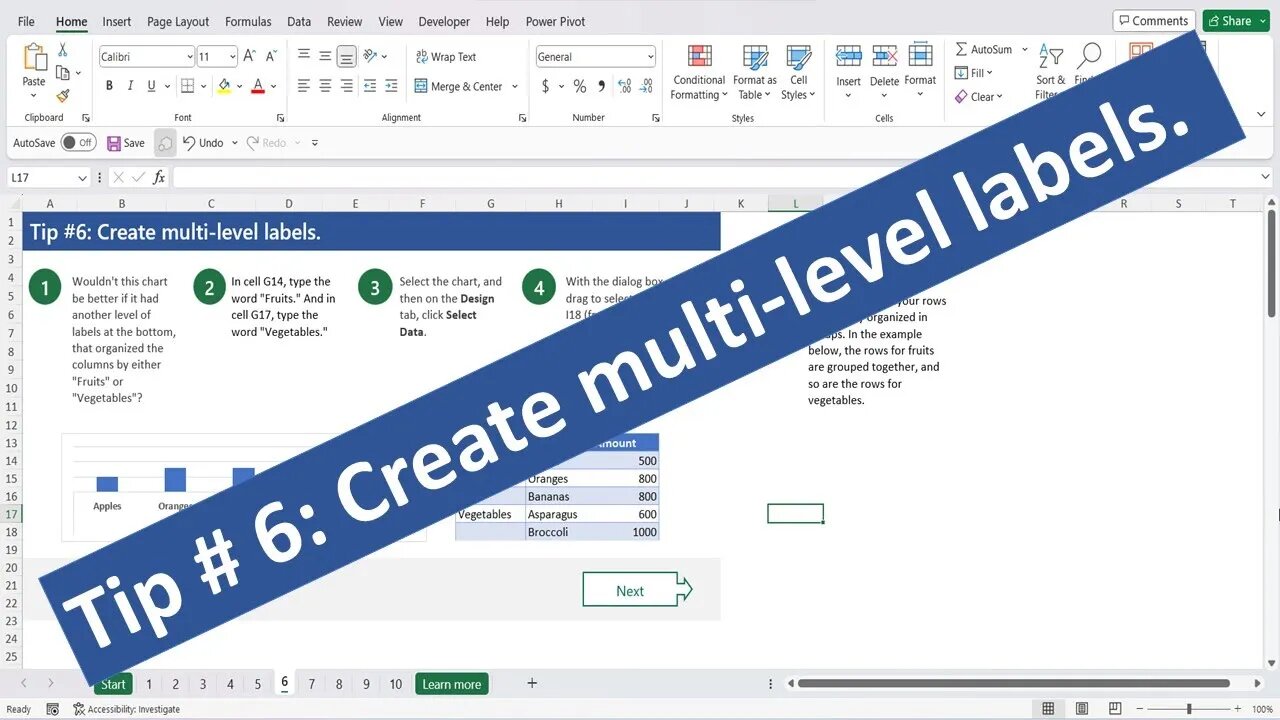The width and height of the screenshot is (1280, 720).
Task: Click the formula bar input
Action: (715, 177)
